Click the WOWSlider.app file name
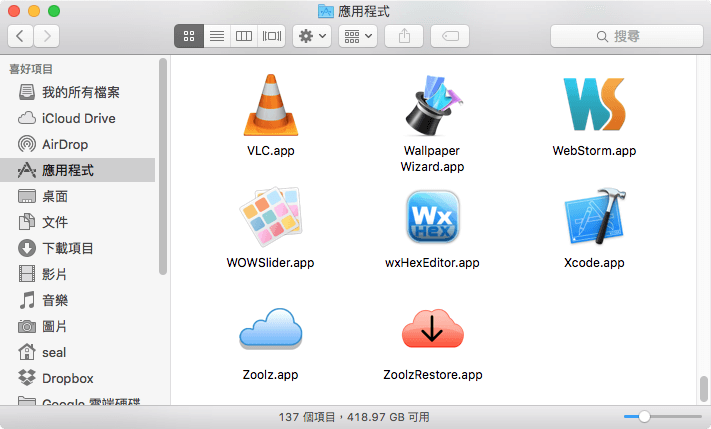Screen dimensions: 711x429 coord(270,263)
